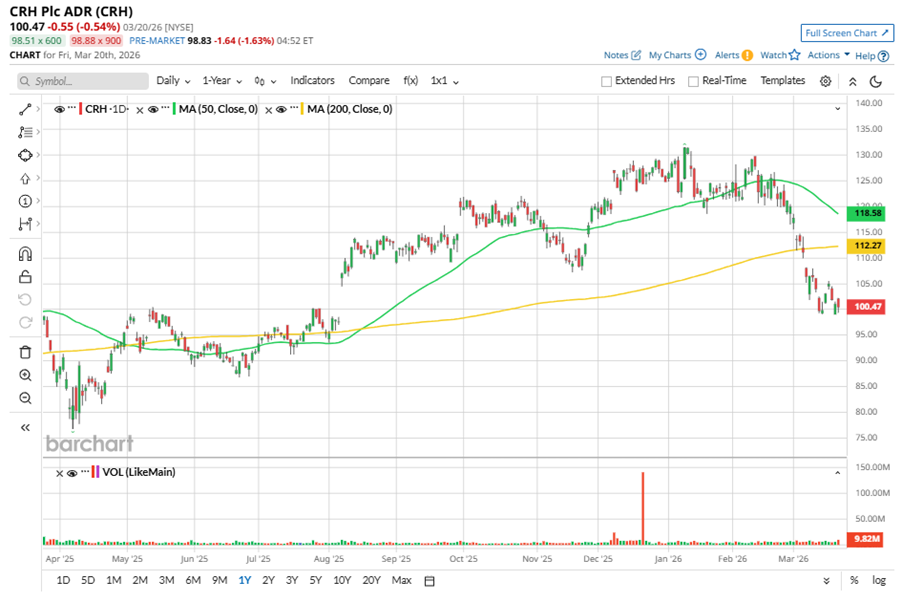Image resolution: width=902 pixels, height=602 pixels.
Task: Select the shapes drawing tool
Action: click(x=25, y=155)
